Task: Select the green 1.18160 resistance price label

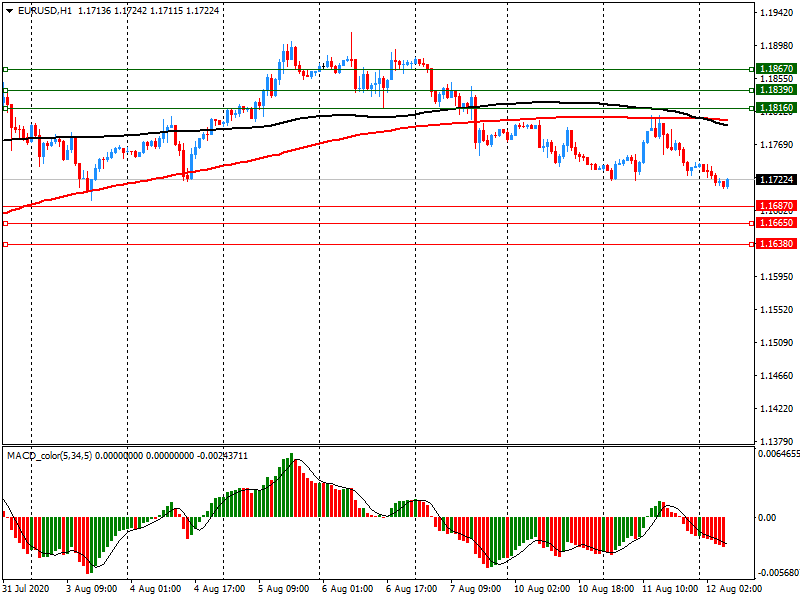Action: coord(777,108)
